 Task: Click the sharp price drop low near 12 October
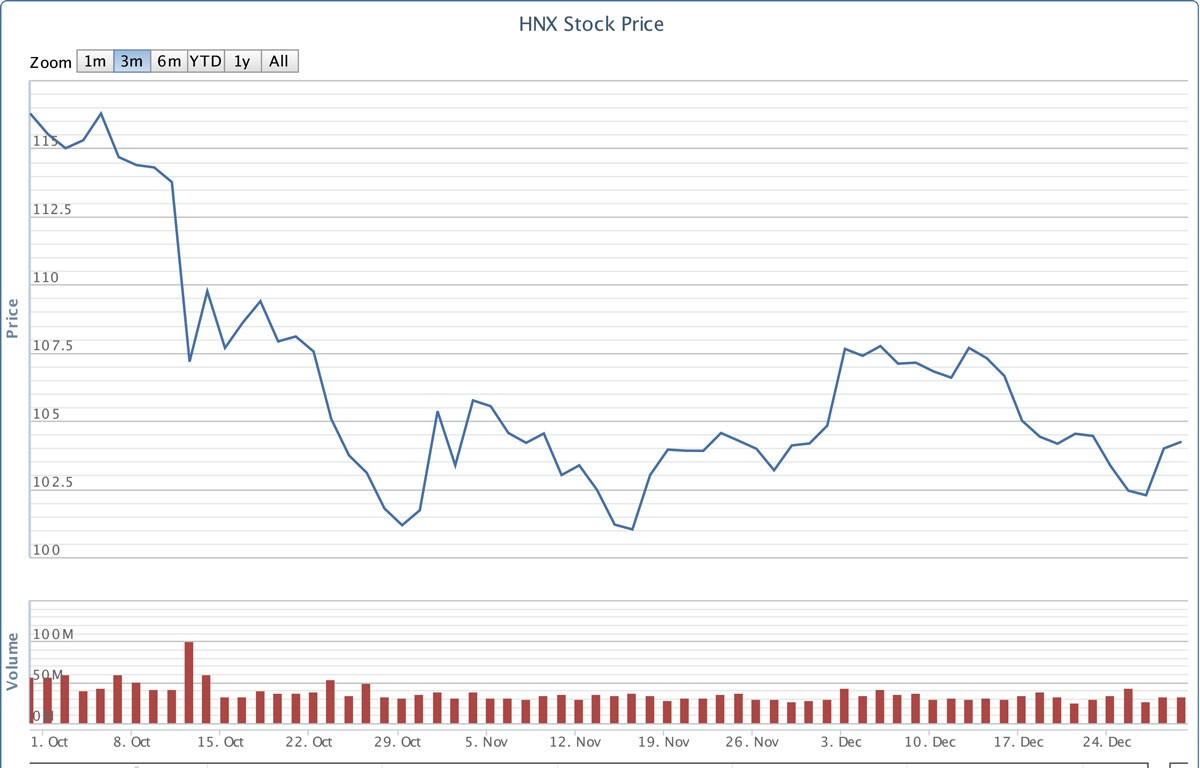point(190,360)
